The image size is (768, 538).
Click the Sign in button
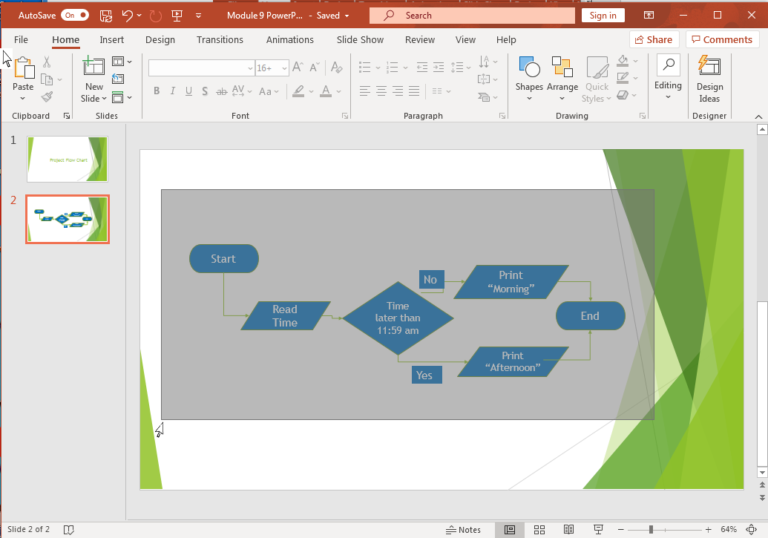[603, 15]
